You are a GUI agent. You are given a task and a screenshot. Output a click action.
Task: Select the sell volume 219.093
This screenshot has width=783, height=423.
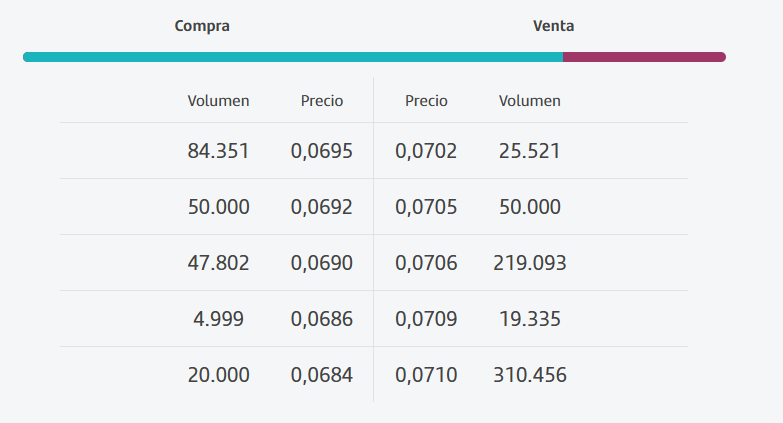(x=530, y=263)
